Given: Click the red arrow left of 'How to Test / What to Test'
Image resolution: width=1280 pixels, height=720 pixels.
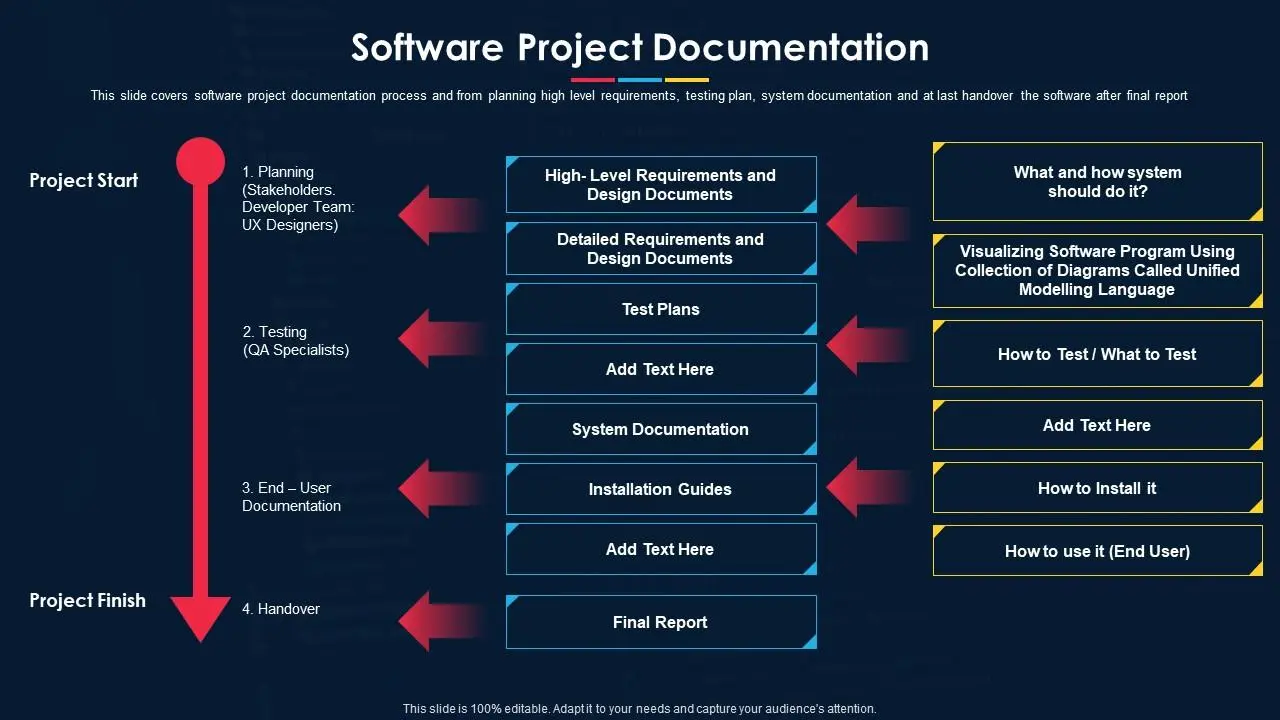Looking at the screenshot, I should (x=862, y=345).
